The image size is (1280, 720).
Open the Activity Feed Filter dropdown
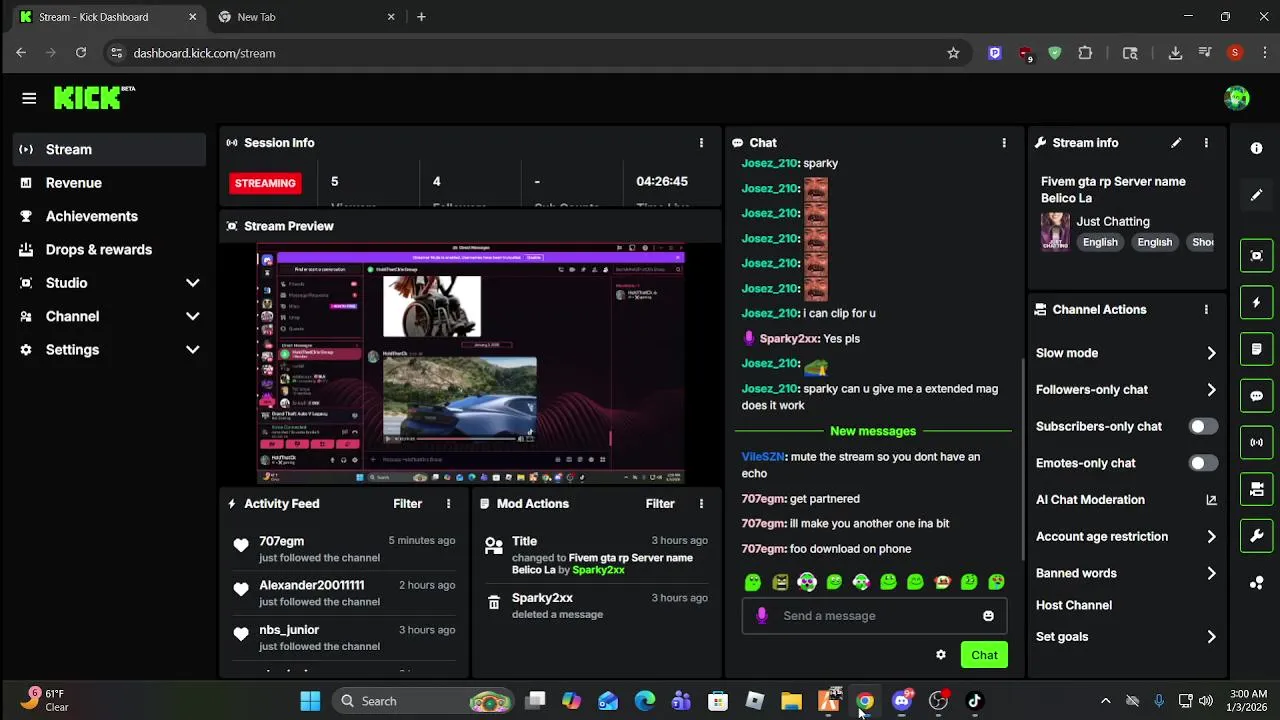pyautogui.click(x=407, y=504)
